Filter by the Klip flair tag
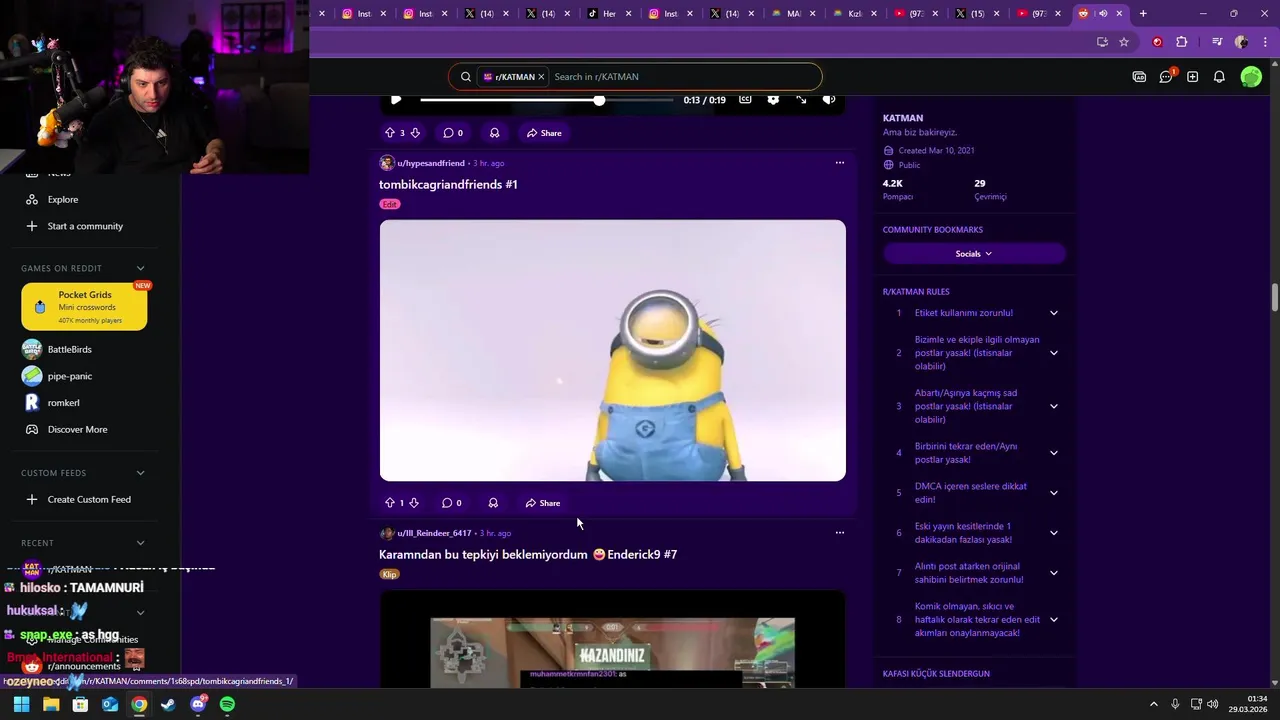 pos(390,574)
